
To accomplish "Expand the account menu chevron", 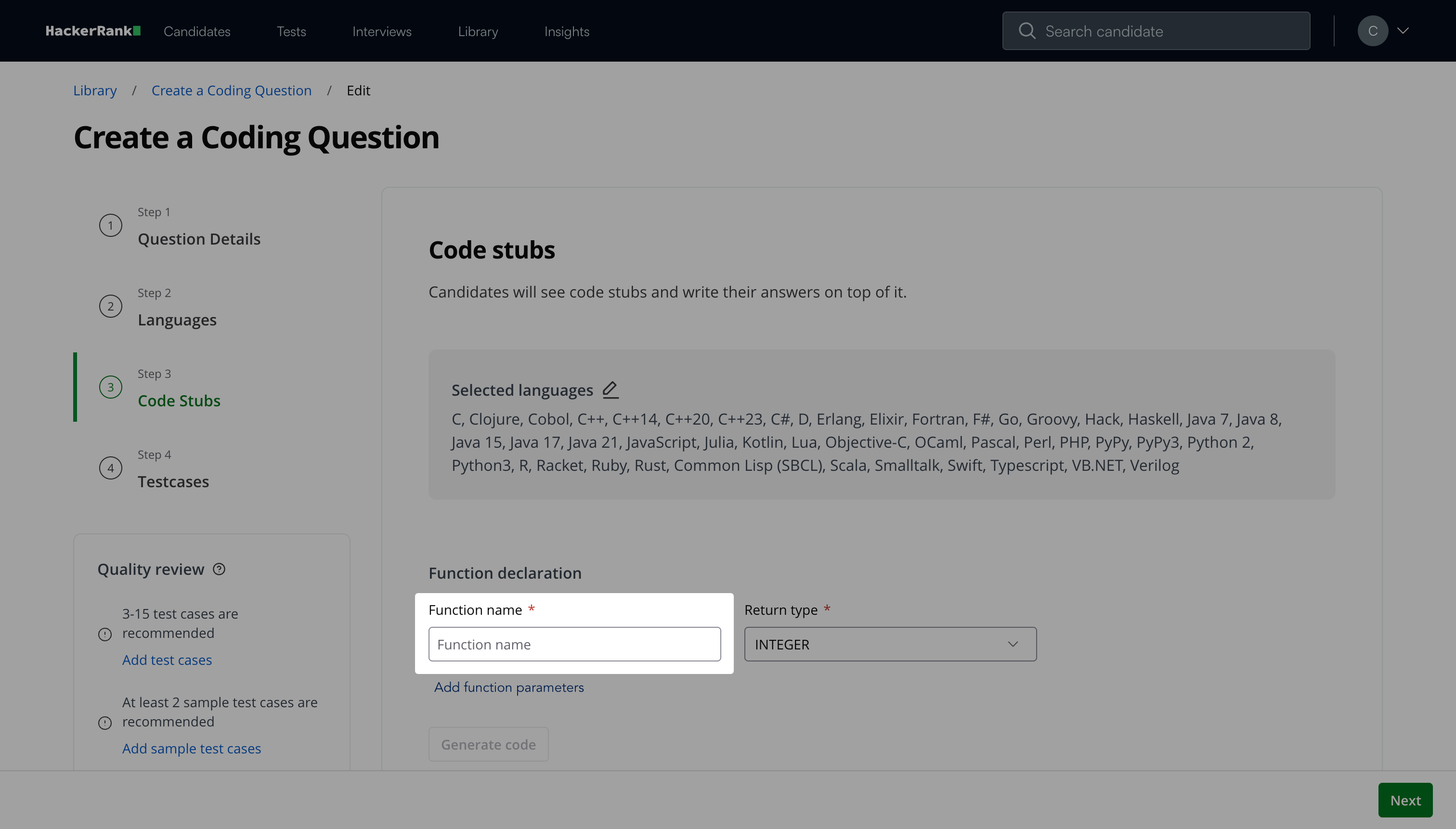I will point(1403,31).
